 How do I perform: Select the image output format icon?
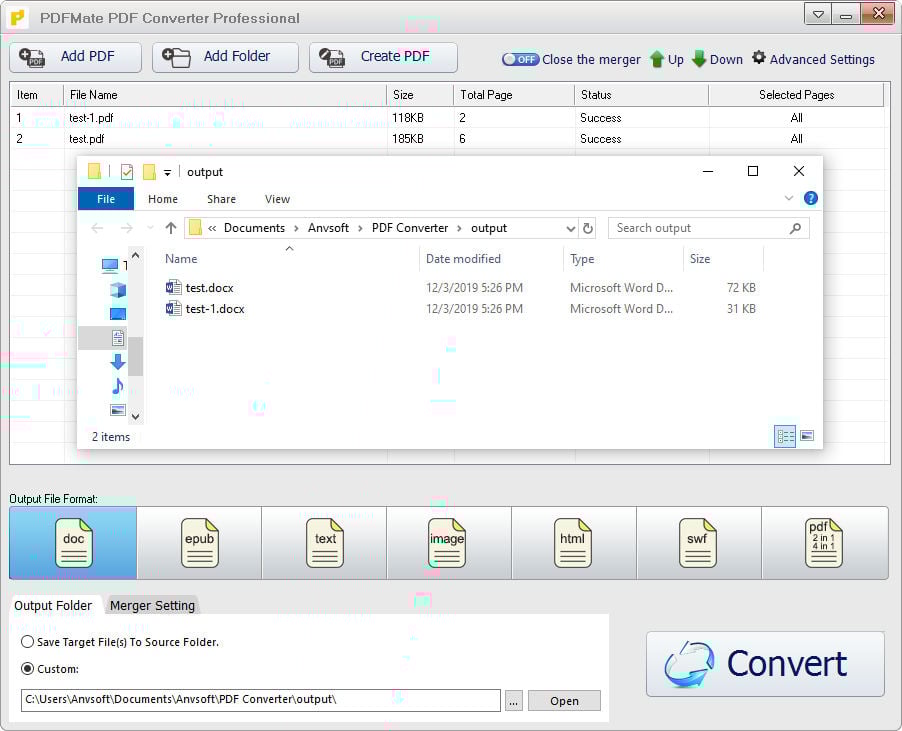(447, 543)
